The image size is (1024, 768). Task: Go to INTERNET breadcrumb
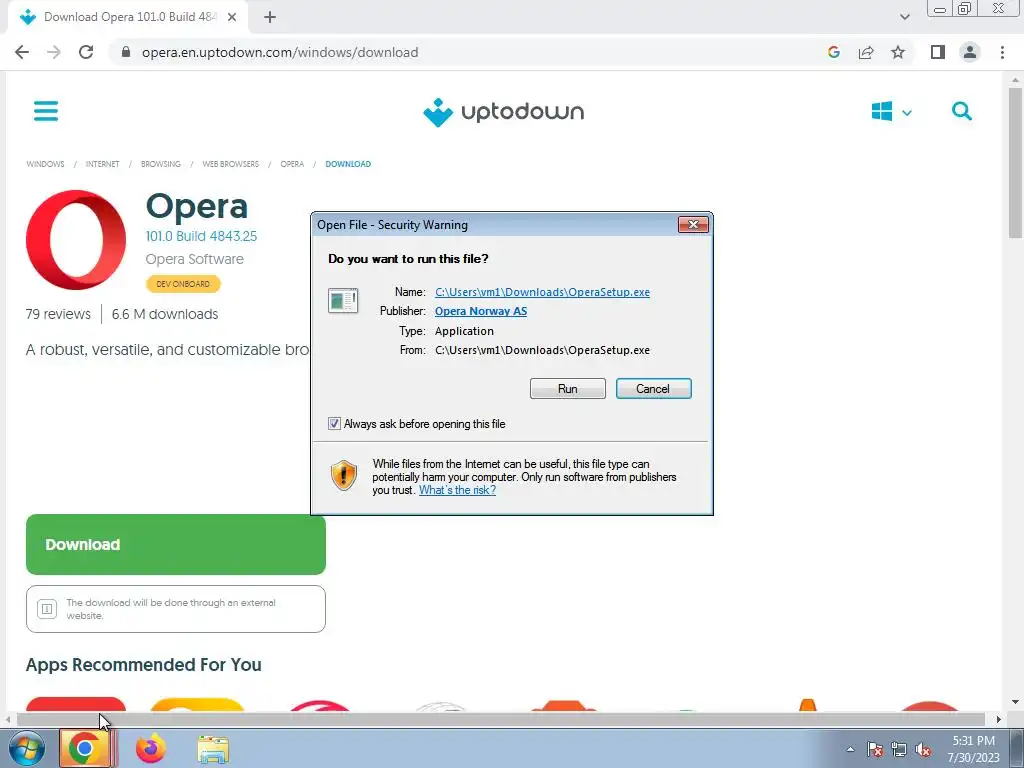tap(103, 164)
